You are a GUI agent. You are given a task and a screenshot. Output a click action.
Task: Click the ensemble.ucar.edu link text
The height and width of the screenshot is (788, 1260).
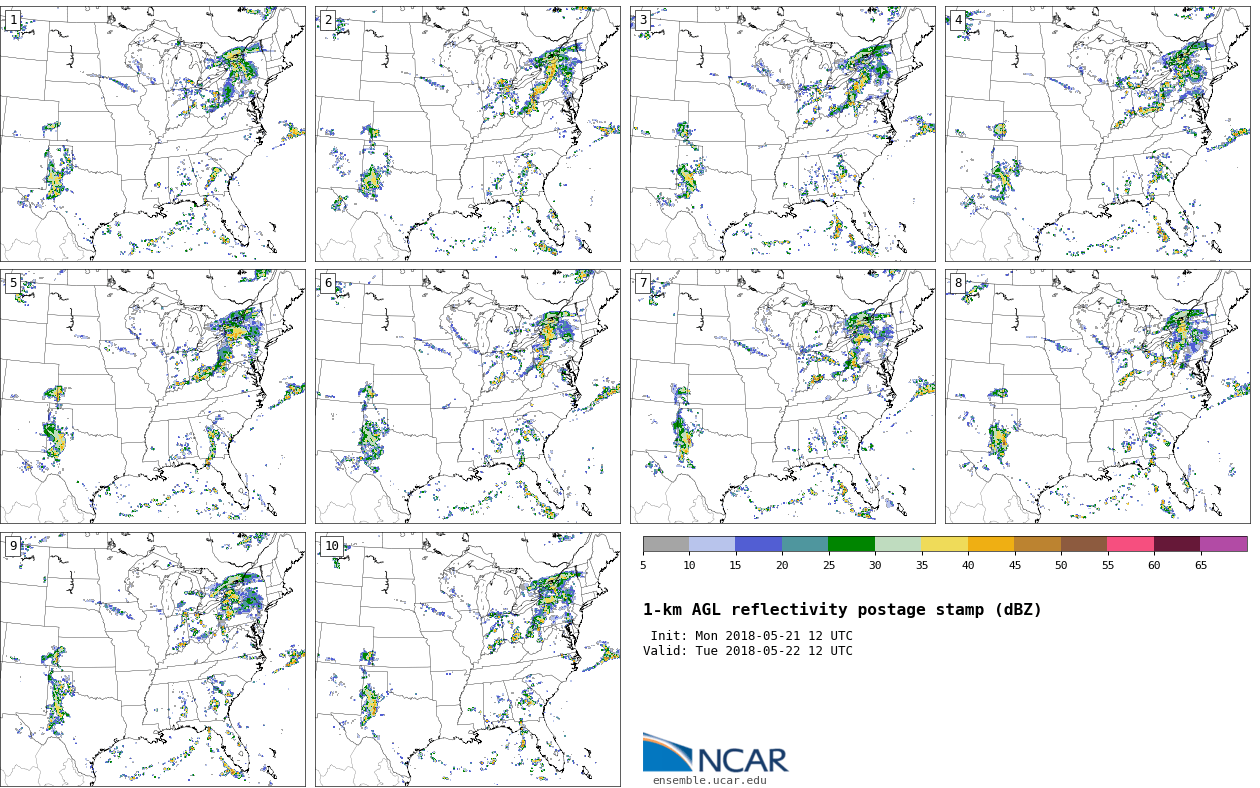[x=709, y=780]
